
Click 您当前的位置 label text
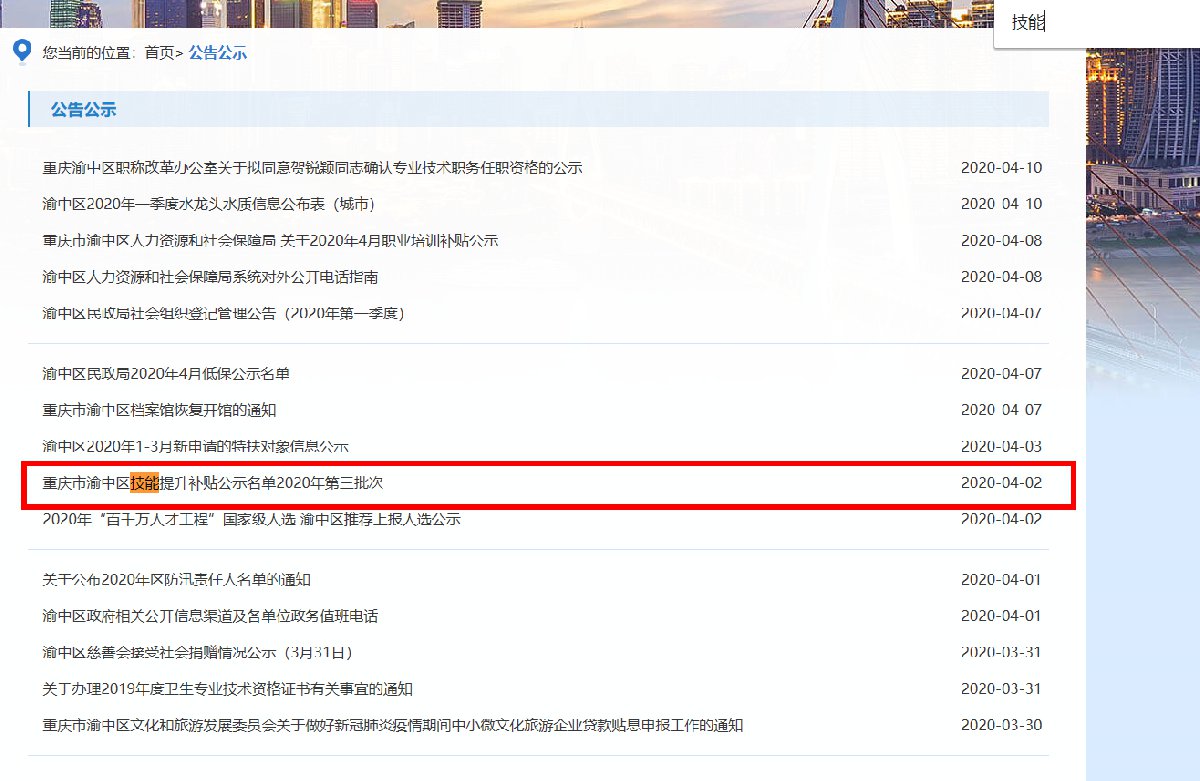tap(87, 53)
